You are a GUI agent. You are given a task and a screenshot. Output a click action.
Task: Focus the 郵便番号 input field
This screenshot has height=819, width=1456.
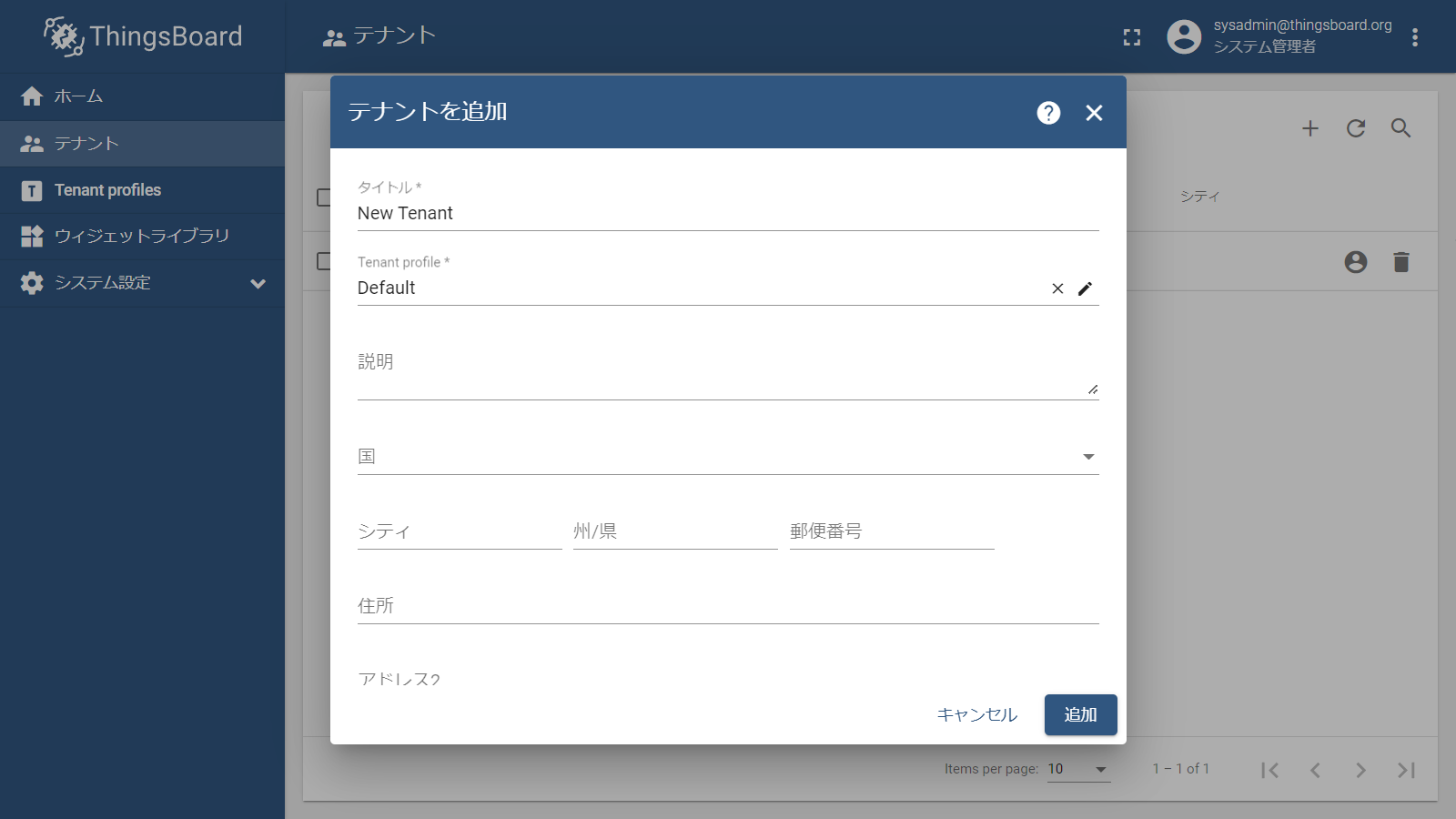click(x=891, y=531)
